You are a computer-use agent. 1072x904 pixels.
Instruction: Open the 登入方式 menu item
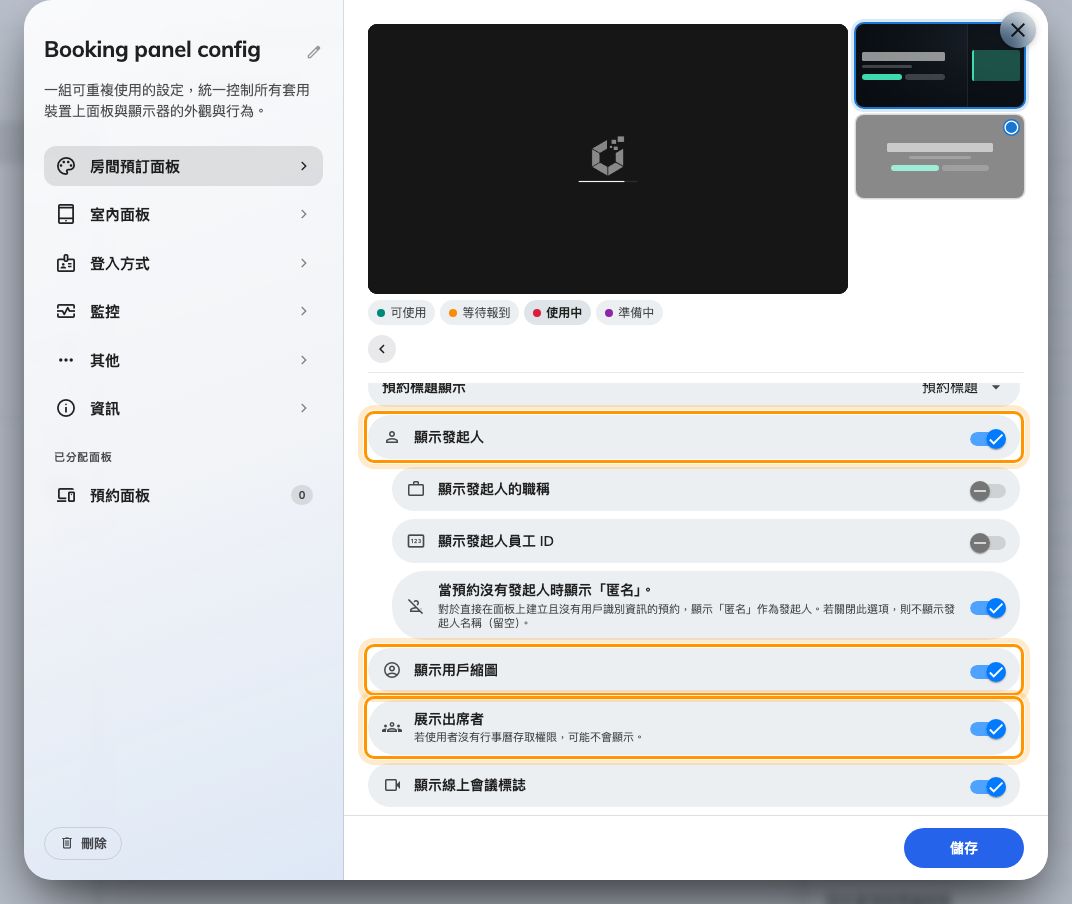(x=183, y=263)
